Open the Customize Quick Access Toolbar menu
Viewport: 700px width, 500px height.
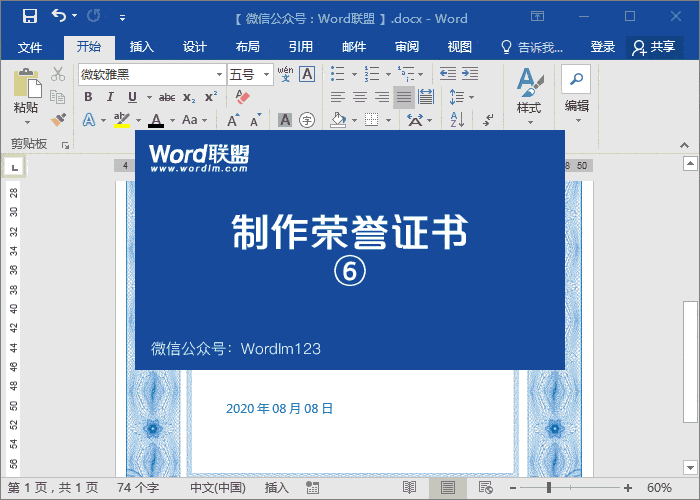pyautogui.click(x=122, y=18)
